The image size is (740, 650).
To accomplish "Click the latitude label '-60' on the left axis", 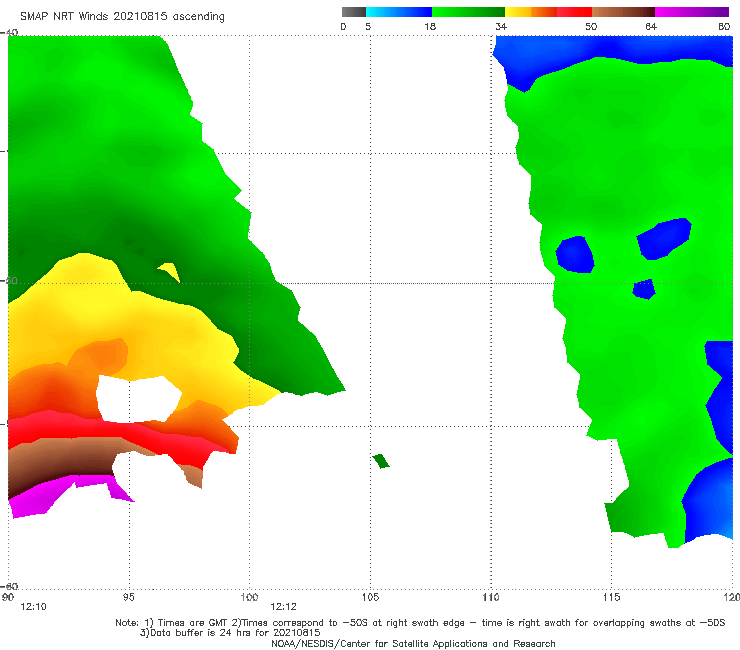I will [x=9, y=586].
